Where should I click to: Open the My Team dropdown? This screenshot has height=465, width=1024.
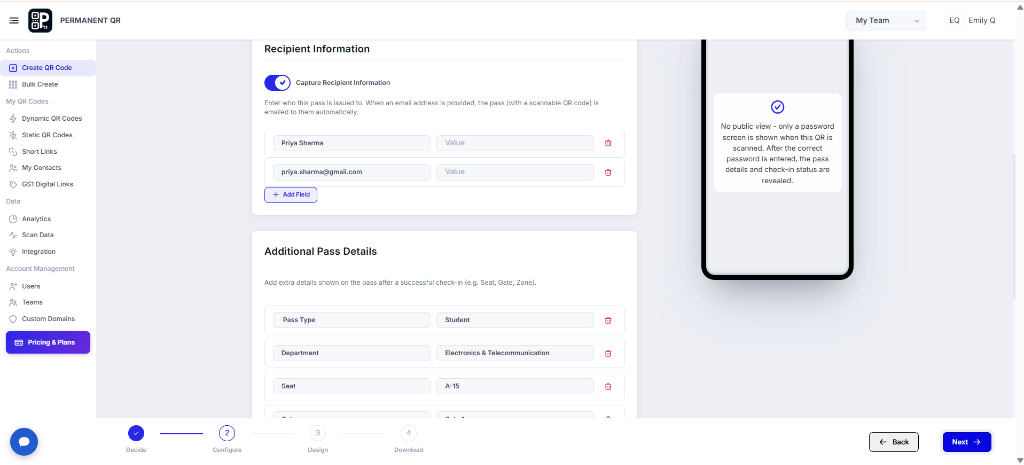[886, 21]
